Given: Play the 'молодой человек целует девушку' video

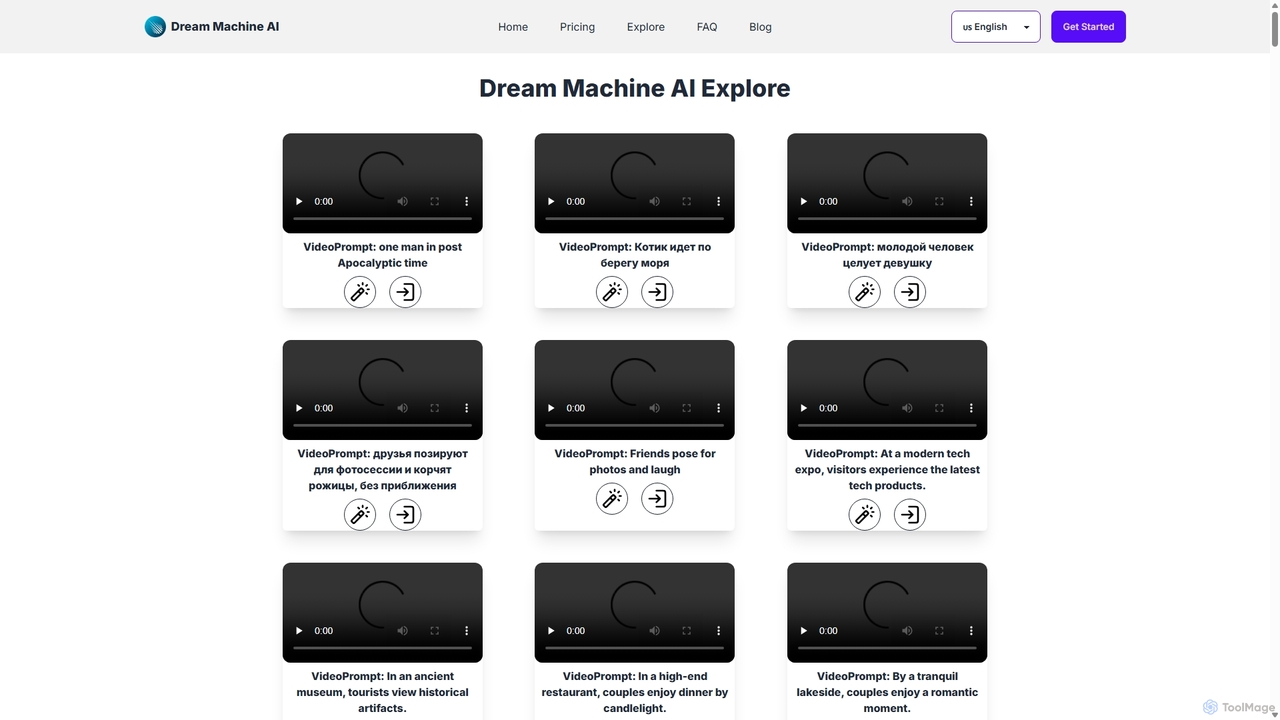Looking at the screenshot, I should tap(804, 201).
